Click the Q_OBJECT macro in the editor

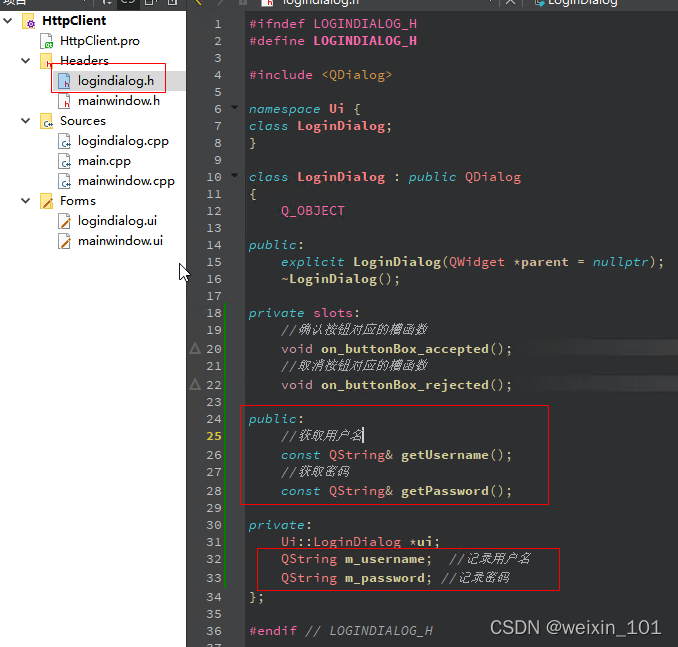313,211
